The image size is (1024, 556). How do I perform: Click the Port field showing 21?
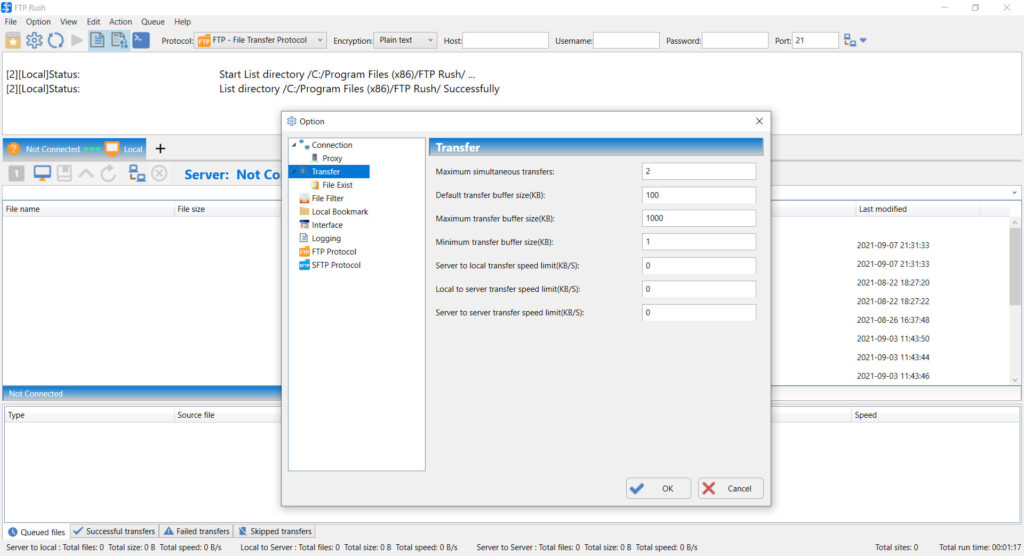(814, 41)
